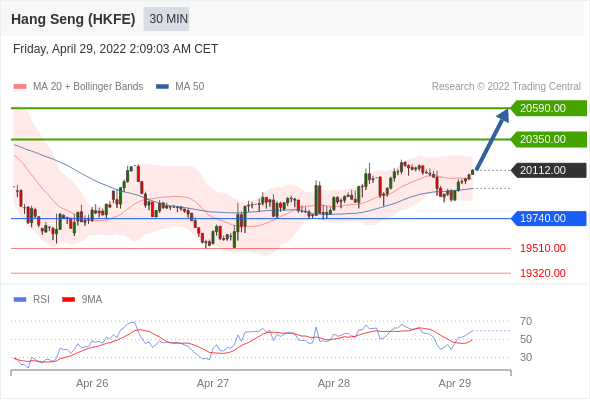
Task: Select the 20590.00 resistance price tag
Action: (x=549, y=108)
